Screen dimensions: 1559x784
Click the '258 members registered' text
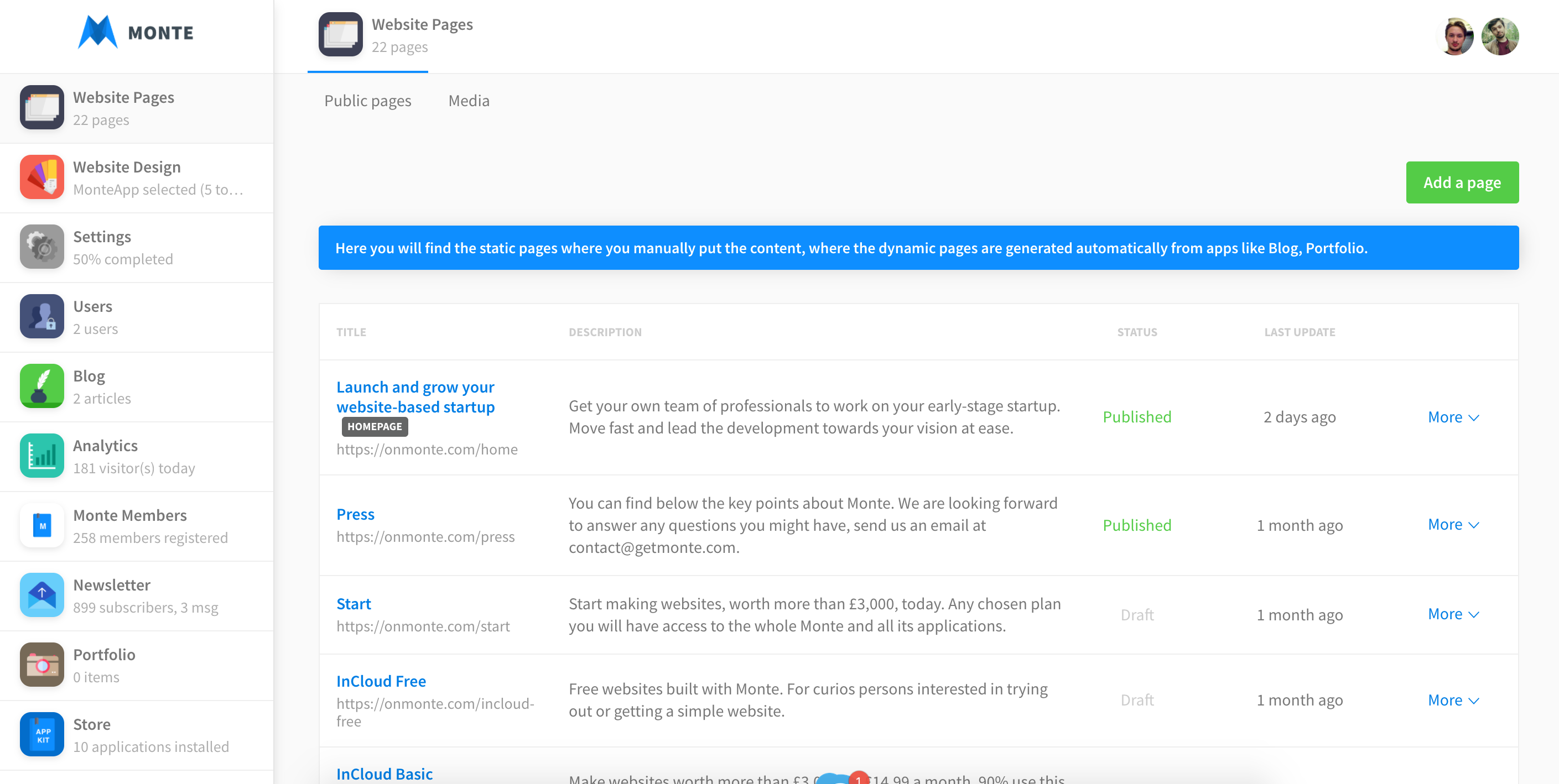(x=150, y=538)
